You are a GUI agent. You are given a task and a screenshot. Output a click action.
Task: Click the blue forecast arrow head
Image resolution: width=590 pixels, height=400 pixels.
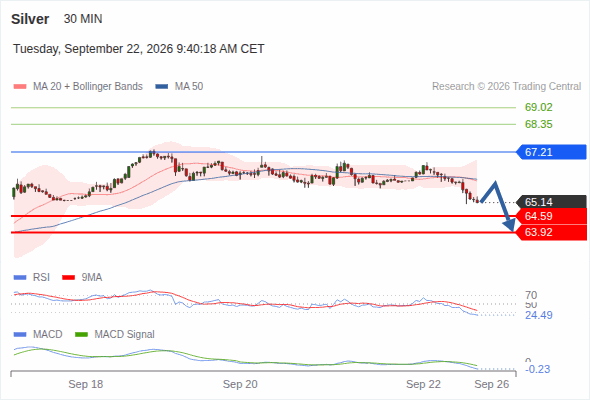tap(509, 224)
